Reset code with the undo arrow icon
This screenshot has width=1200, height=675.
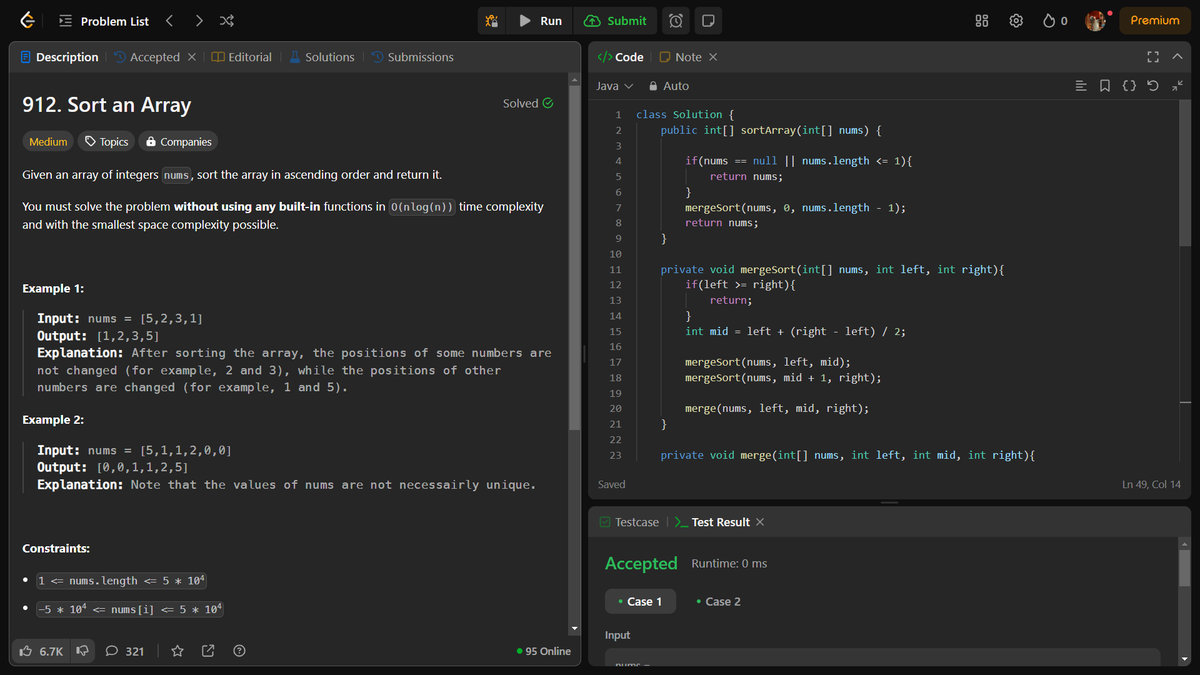[1153, 86]
